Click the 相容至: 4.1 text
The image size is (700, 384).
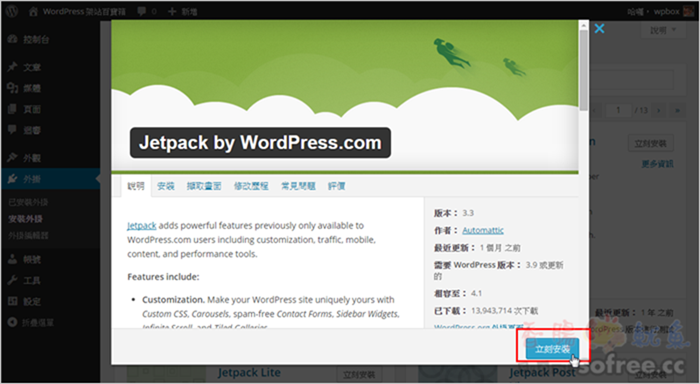pyautogui.click(x=458, y=293)
